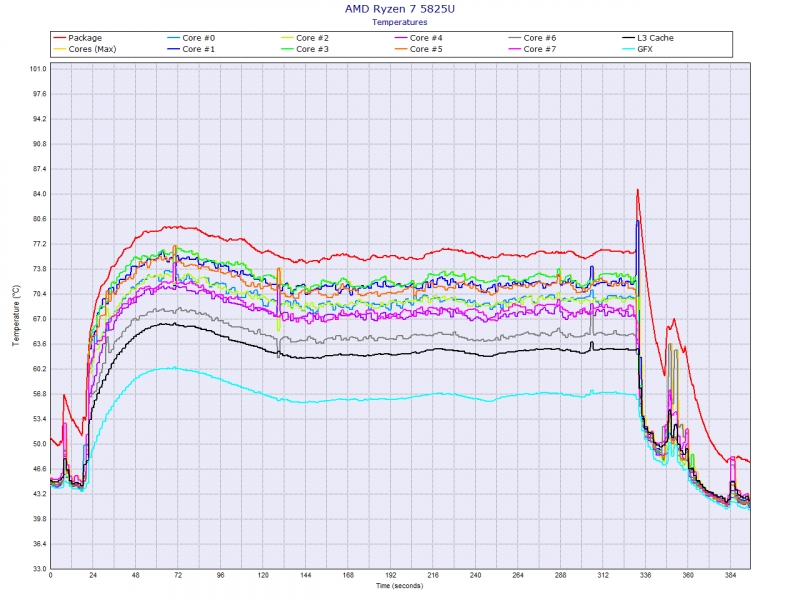Click the Temperature (°C) vertical axis label
The width and height of the screenshot is (800, 600).
(x=15, y=316)
